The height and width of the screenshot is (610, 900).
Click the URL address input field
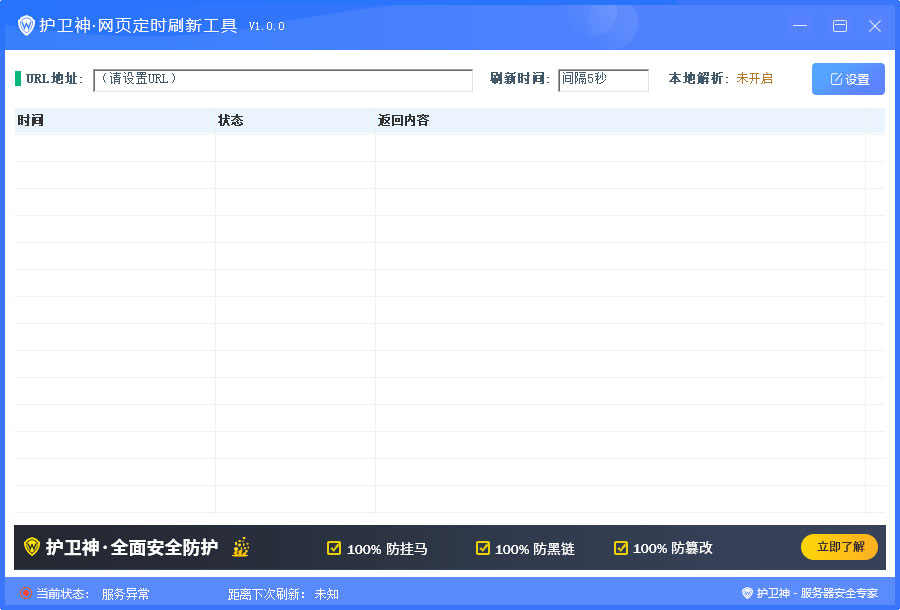click(x=283, y=80)
